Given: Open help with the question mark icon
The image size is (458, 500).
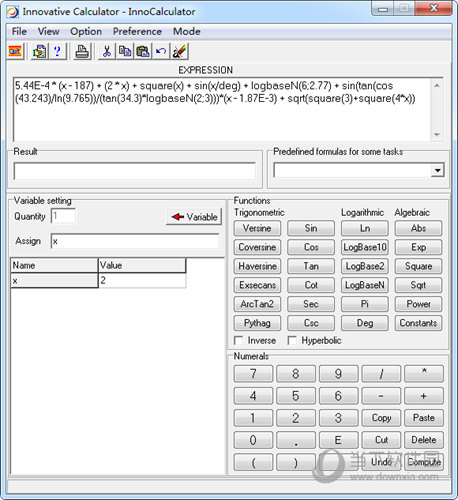Looking at the screenshot, I should pos(57,51).
